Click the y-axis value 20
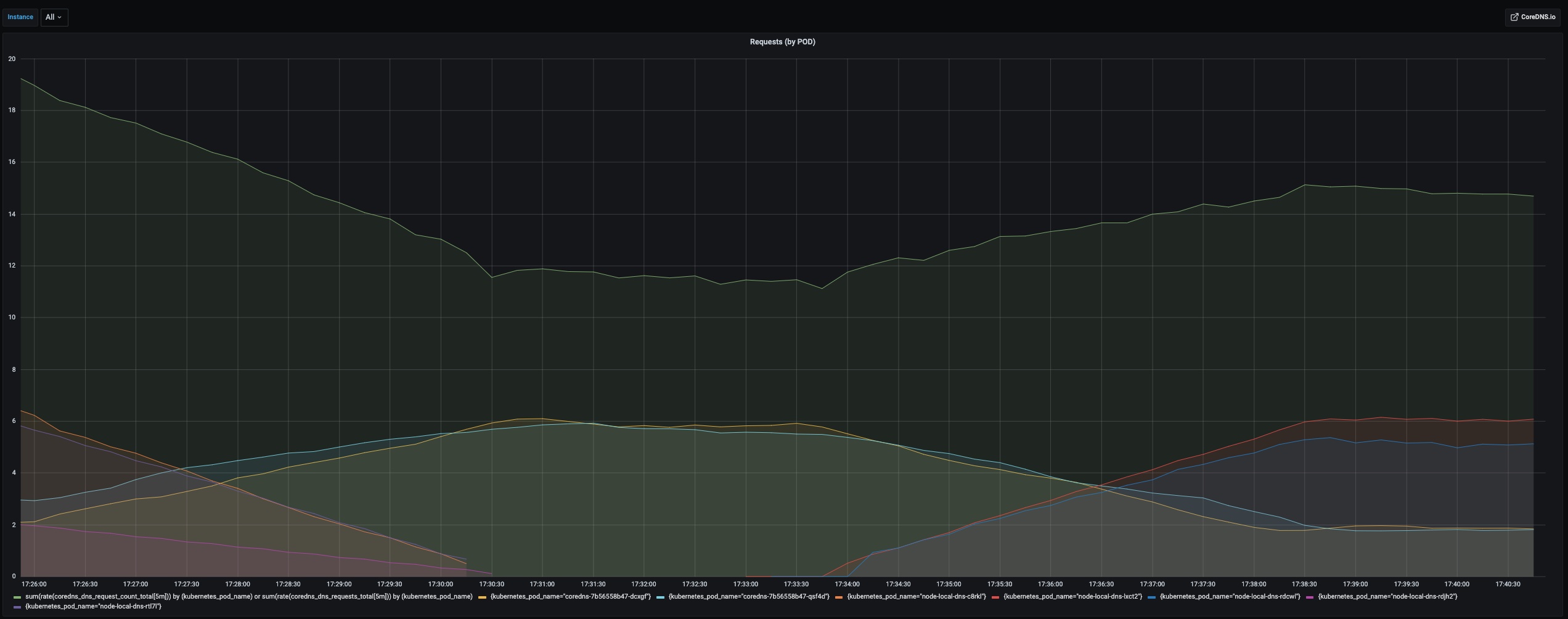 click(12, 59)
